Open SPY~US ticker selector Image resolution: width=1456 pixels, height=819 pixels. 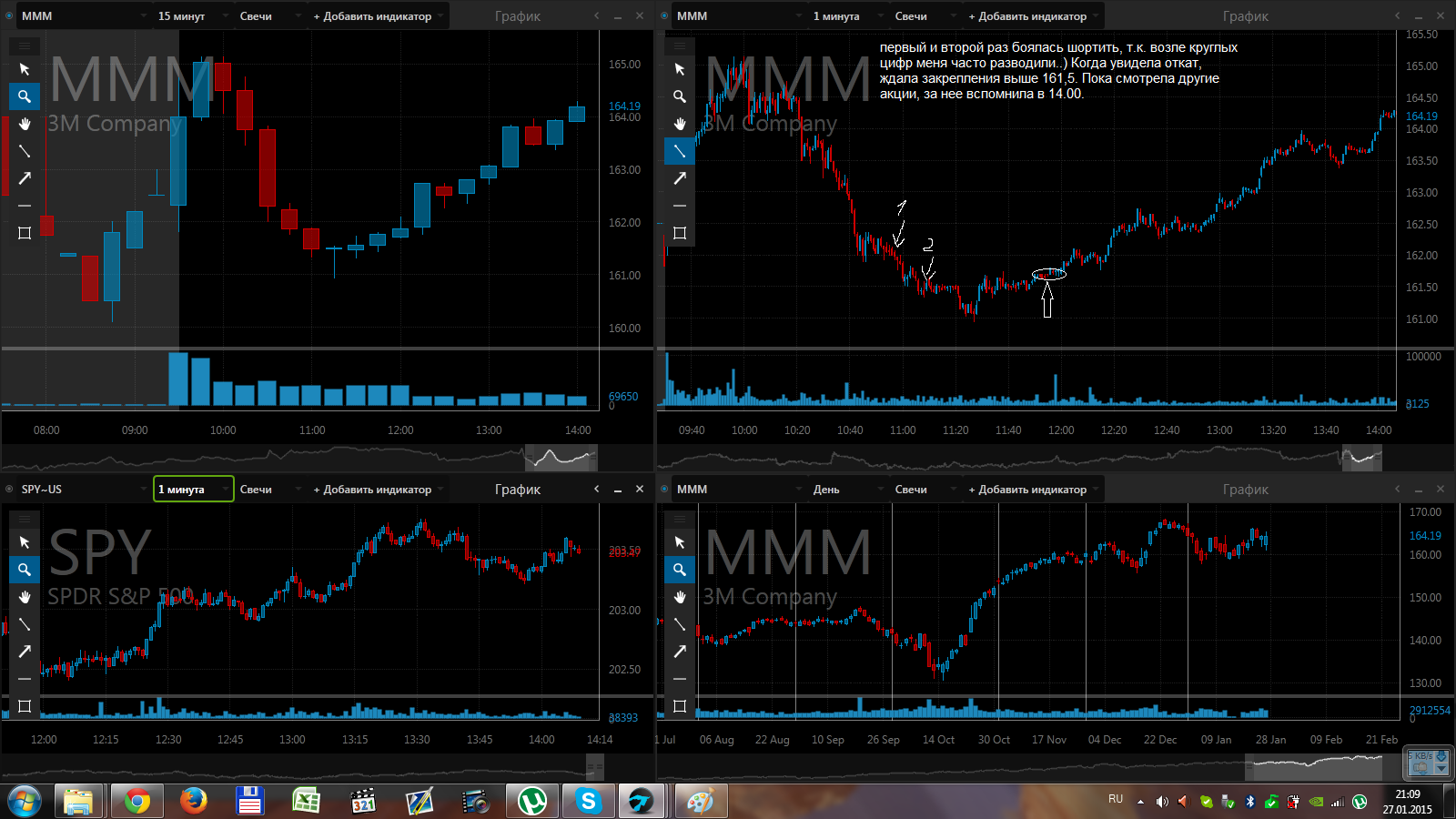[x=84, y=490]
